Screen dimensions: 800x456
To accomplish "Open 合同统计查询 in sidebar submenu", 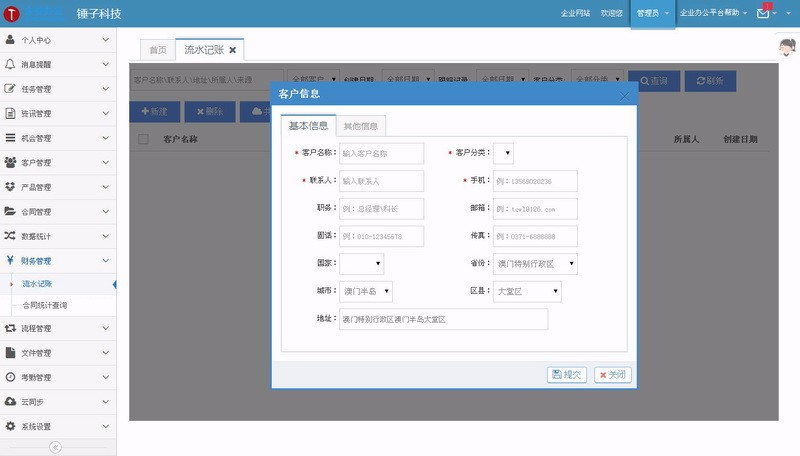I will [x=45, y=305].
